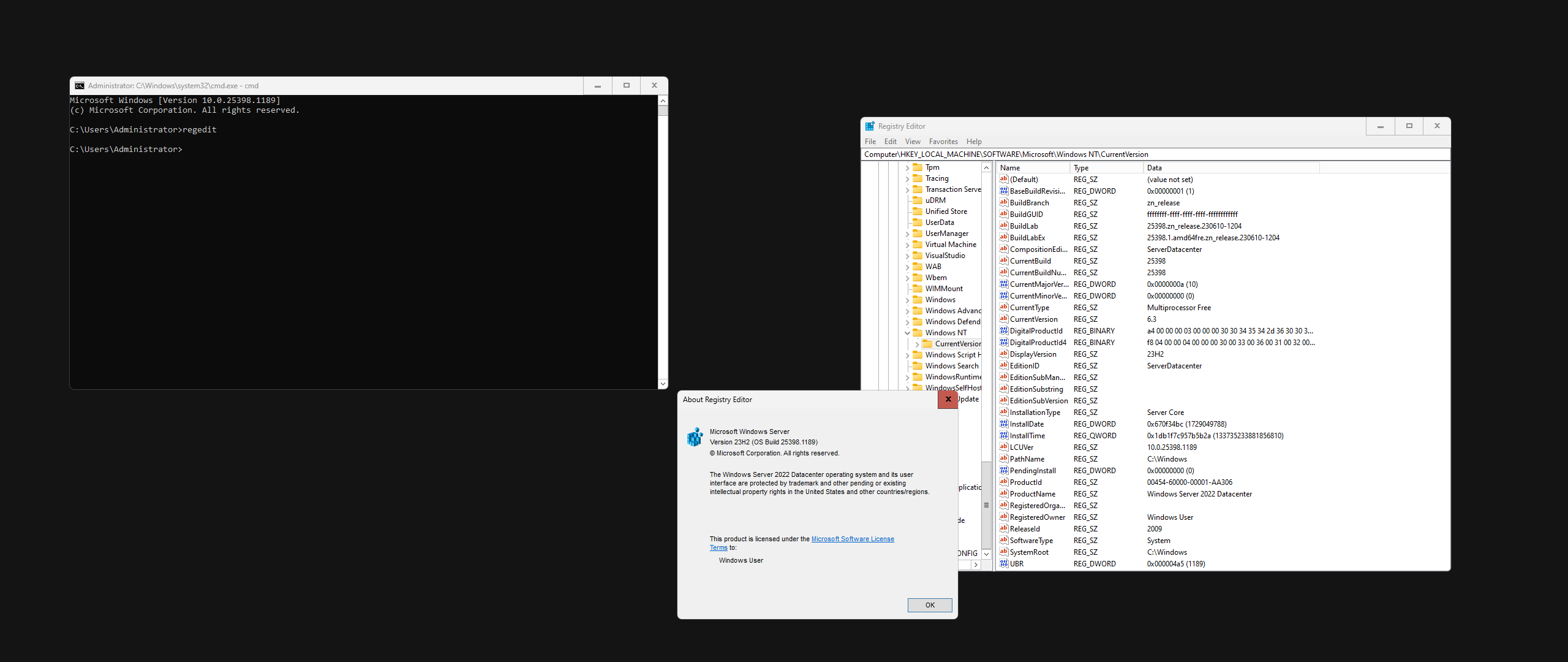Viewport: 1568px width, 662px height.
Task: Click the QWORD icon beside InstallTime
Action: pyautogui.click(x=1004, y=435)
